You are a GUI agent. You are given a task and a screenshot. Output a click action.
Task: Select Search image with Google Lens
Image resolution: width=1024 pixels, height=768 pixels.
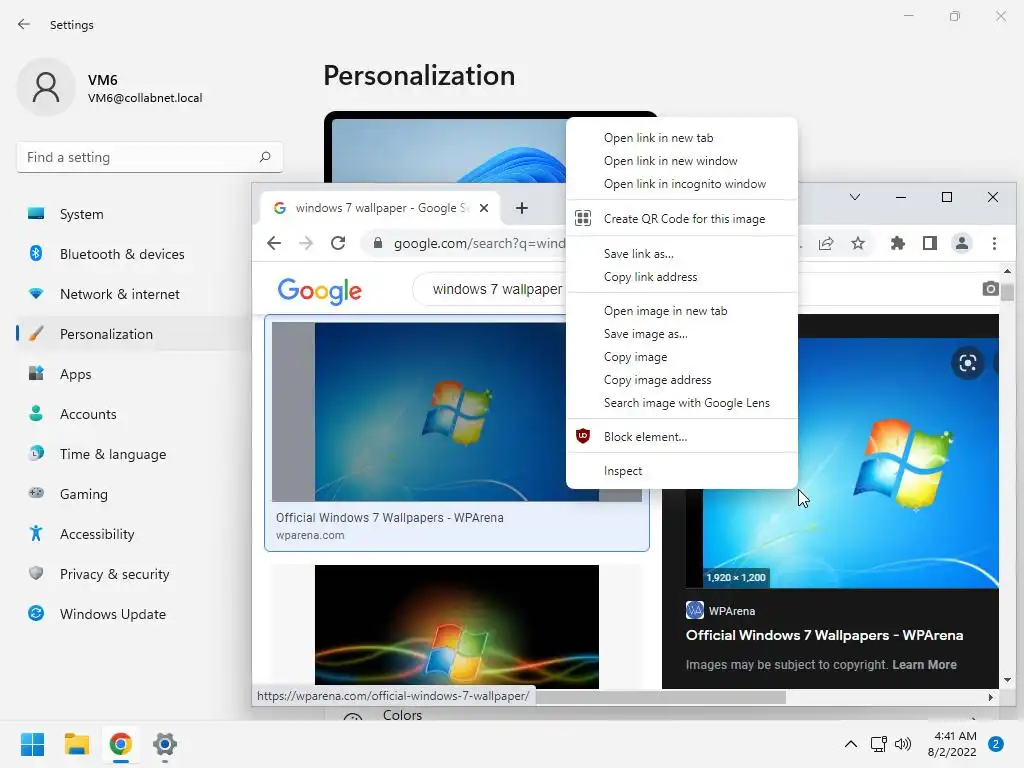click(x=682, y=403)
